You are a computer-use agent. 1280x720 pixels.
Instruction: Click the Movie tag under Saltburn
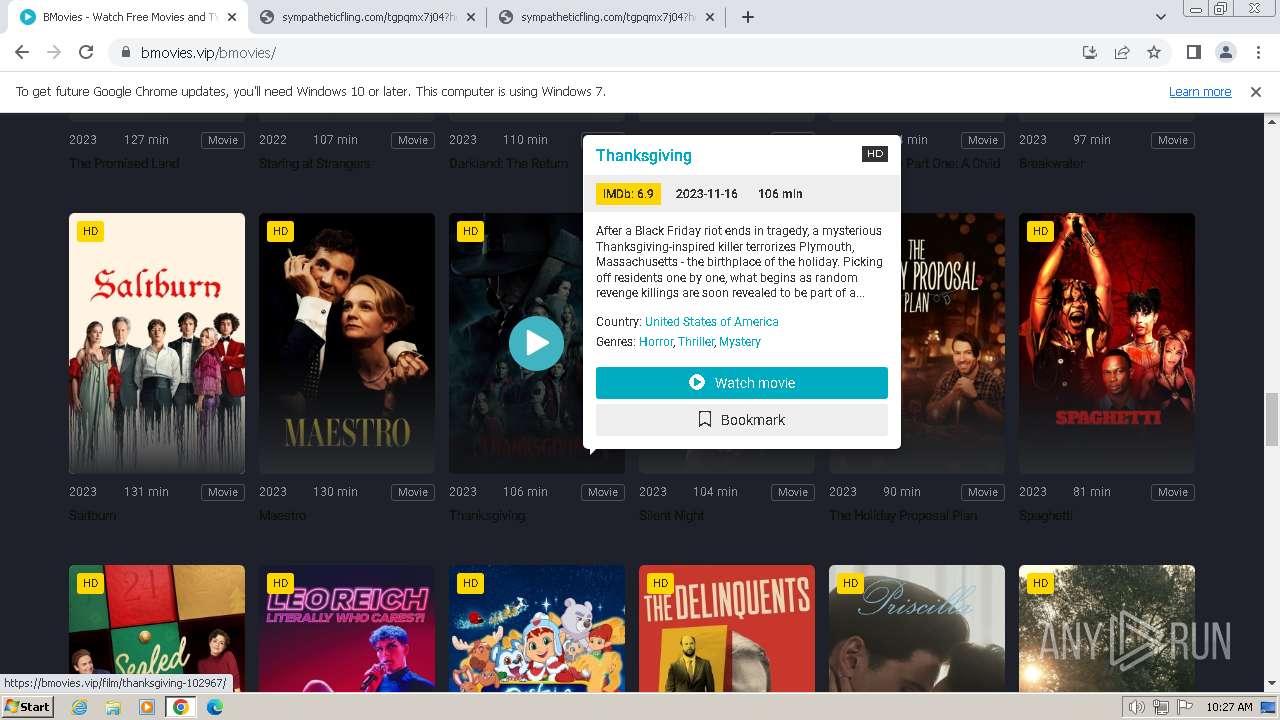(x=223, y=492)
